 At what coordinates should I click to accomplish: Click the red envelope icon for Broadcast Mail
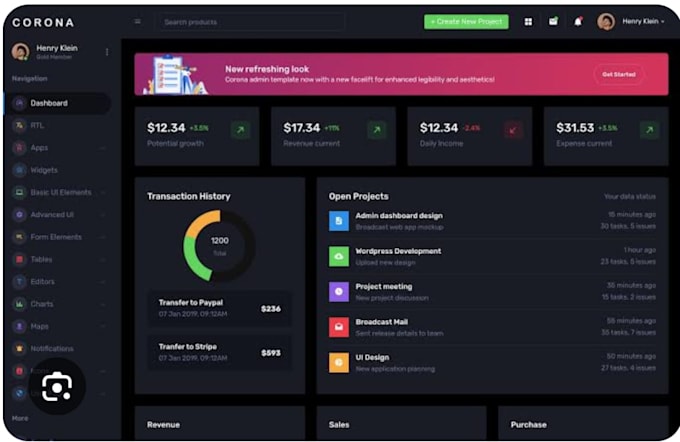(x=339, y=327)
